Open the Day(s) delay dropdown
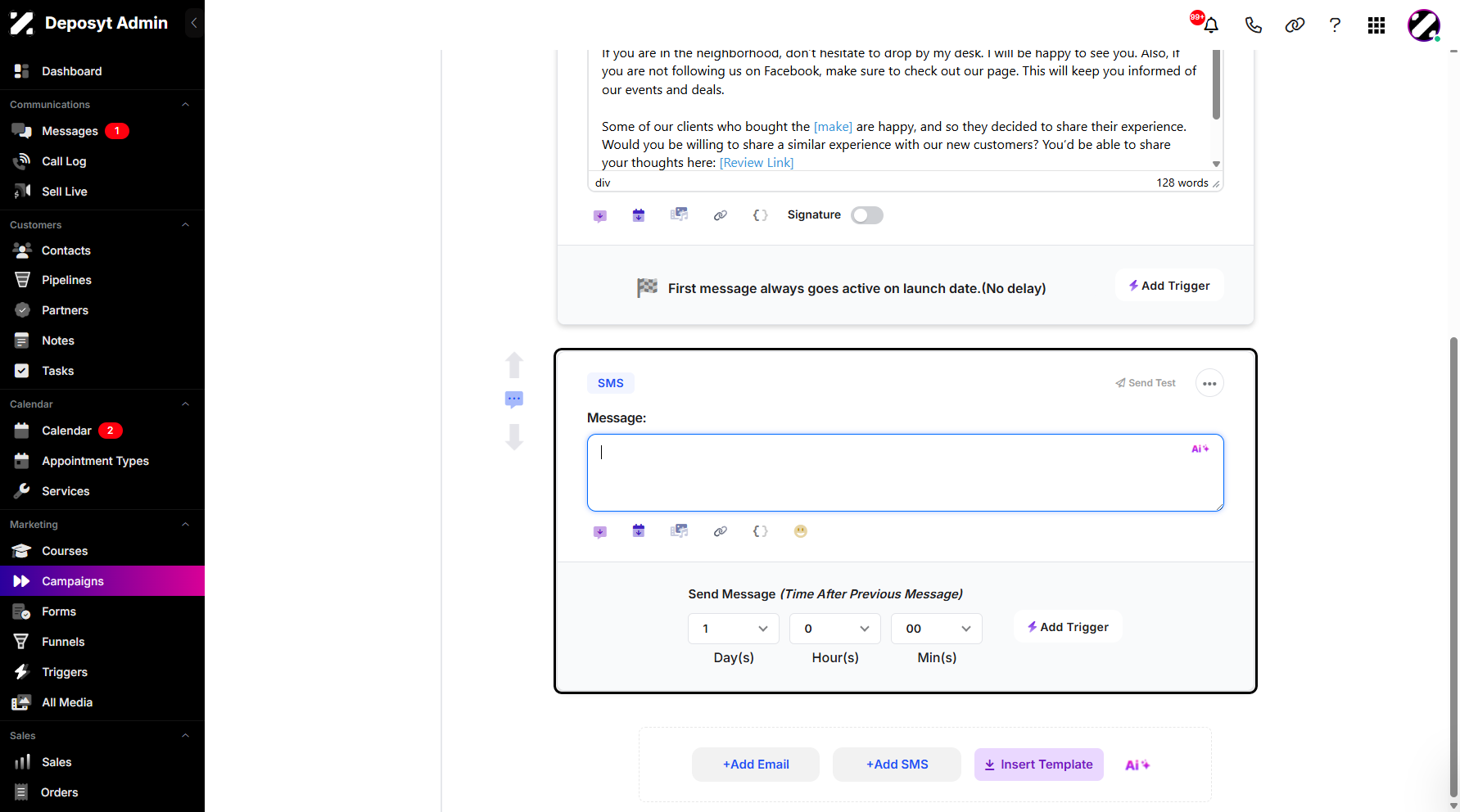 point(734,629)
